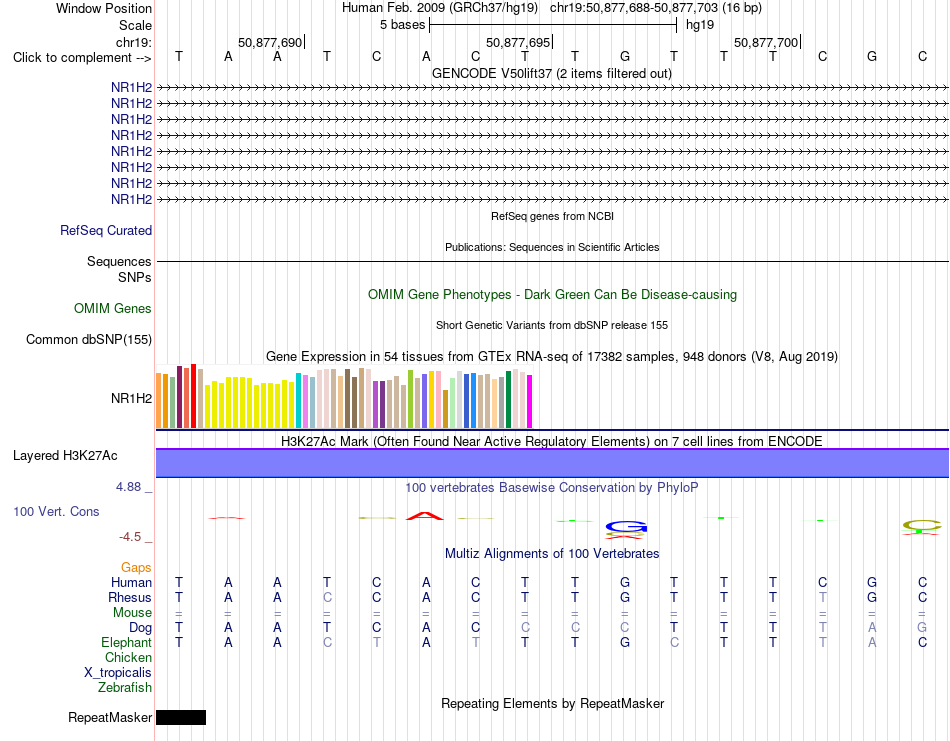Image resolution: width=950 pixels, height=741 pixels.
Task: Click the '5 bases' scale bar label
Action: point(402,25)
